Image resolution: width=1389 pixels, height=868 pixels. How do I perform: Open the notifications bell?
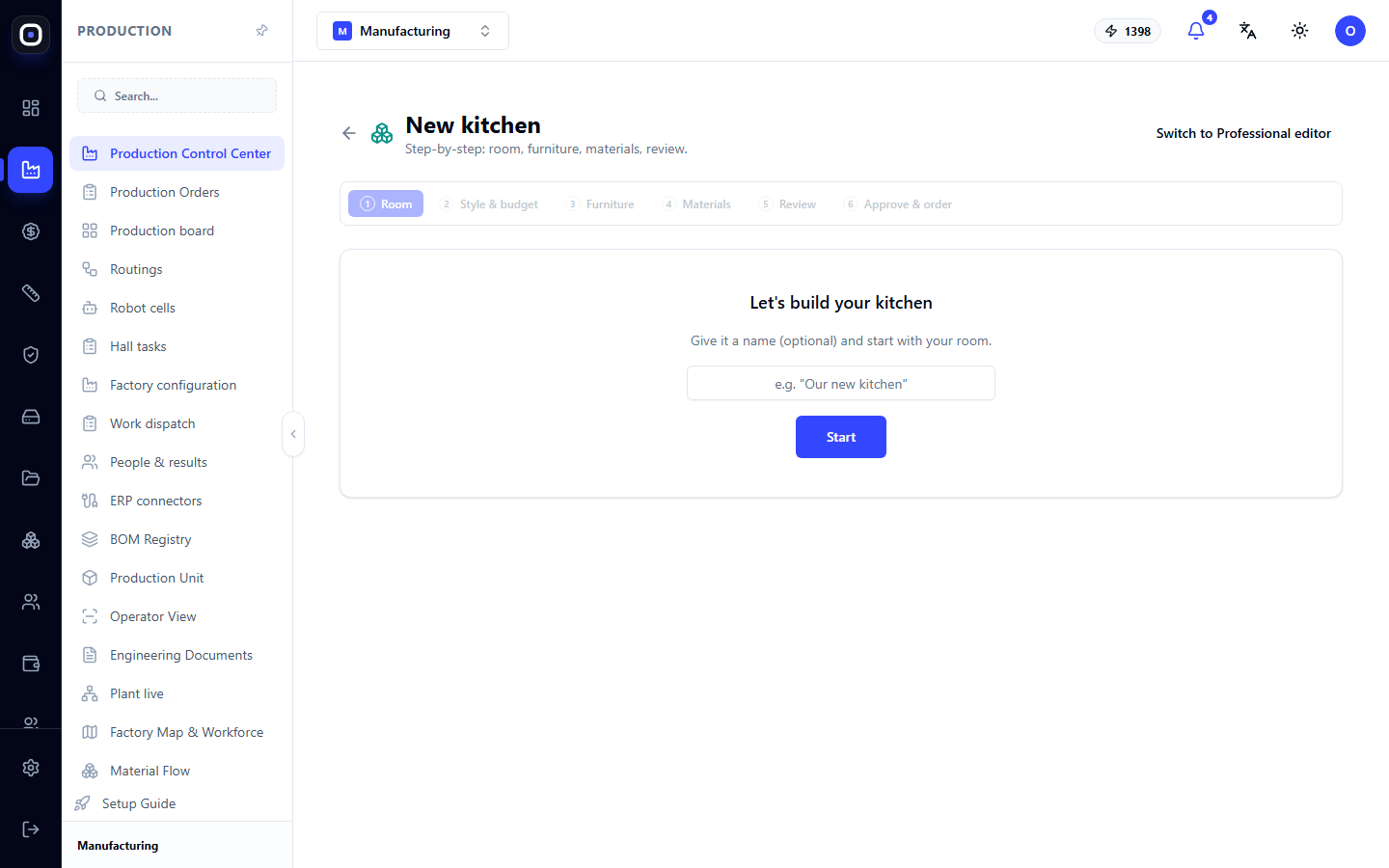tap(1196, 31)
